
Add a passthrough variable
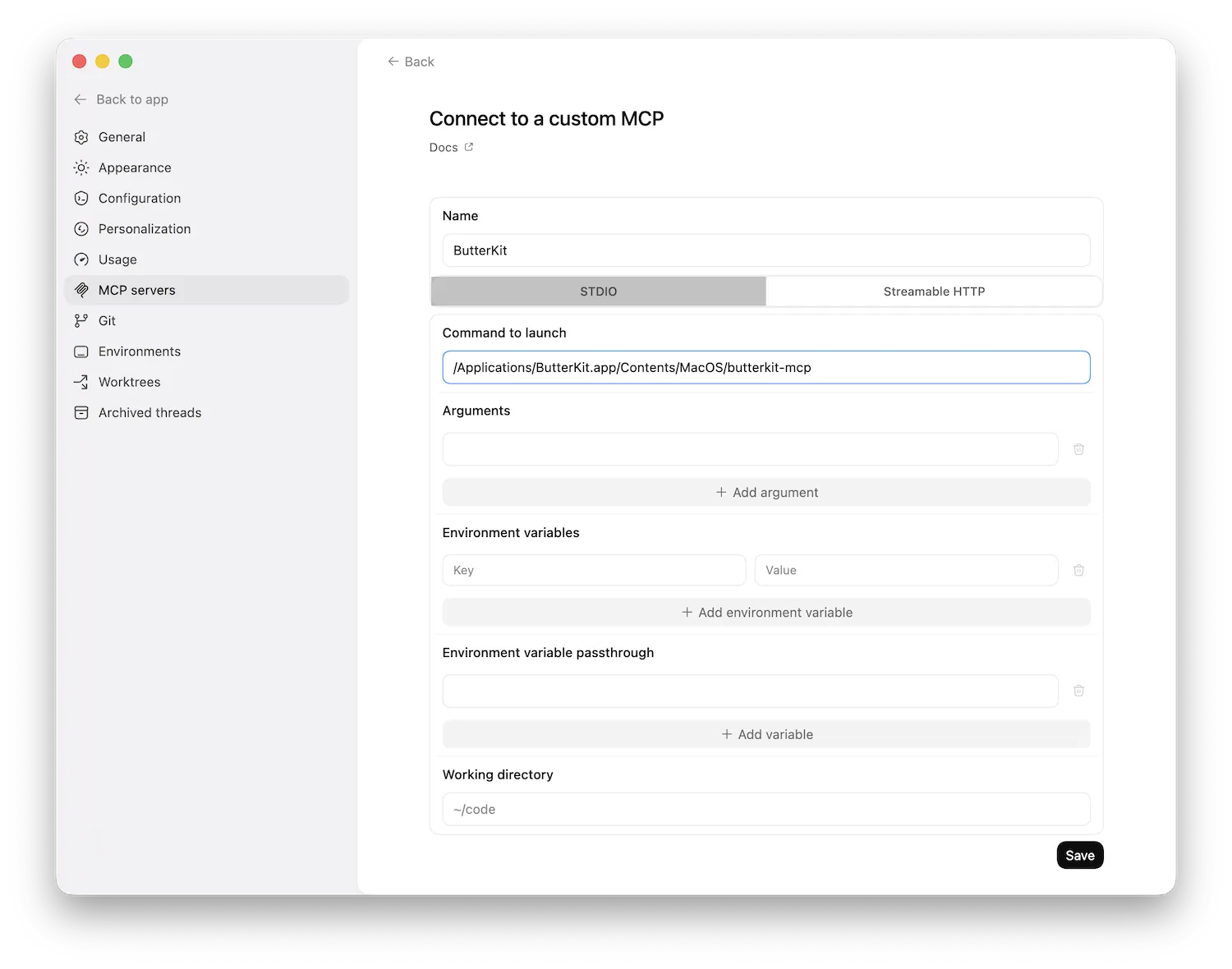[x=765, y=733]
